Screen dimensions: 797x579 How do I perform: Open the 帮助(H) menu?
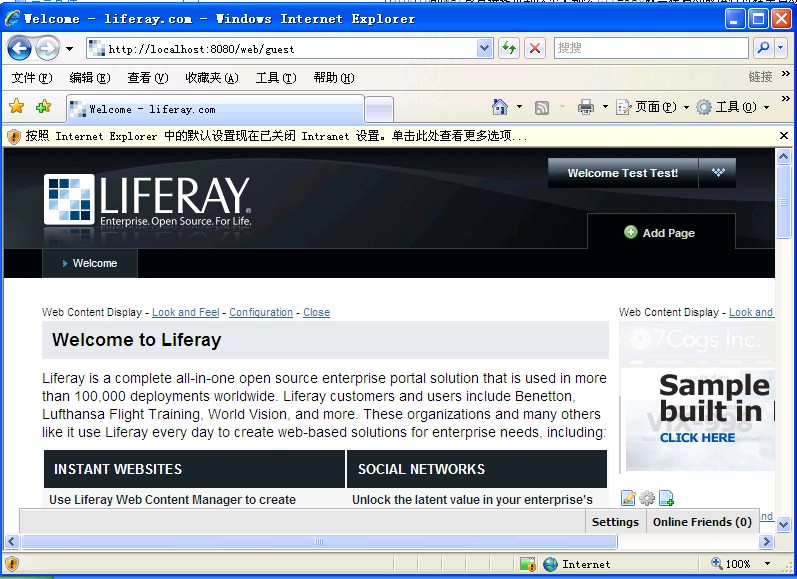(334, 78)
